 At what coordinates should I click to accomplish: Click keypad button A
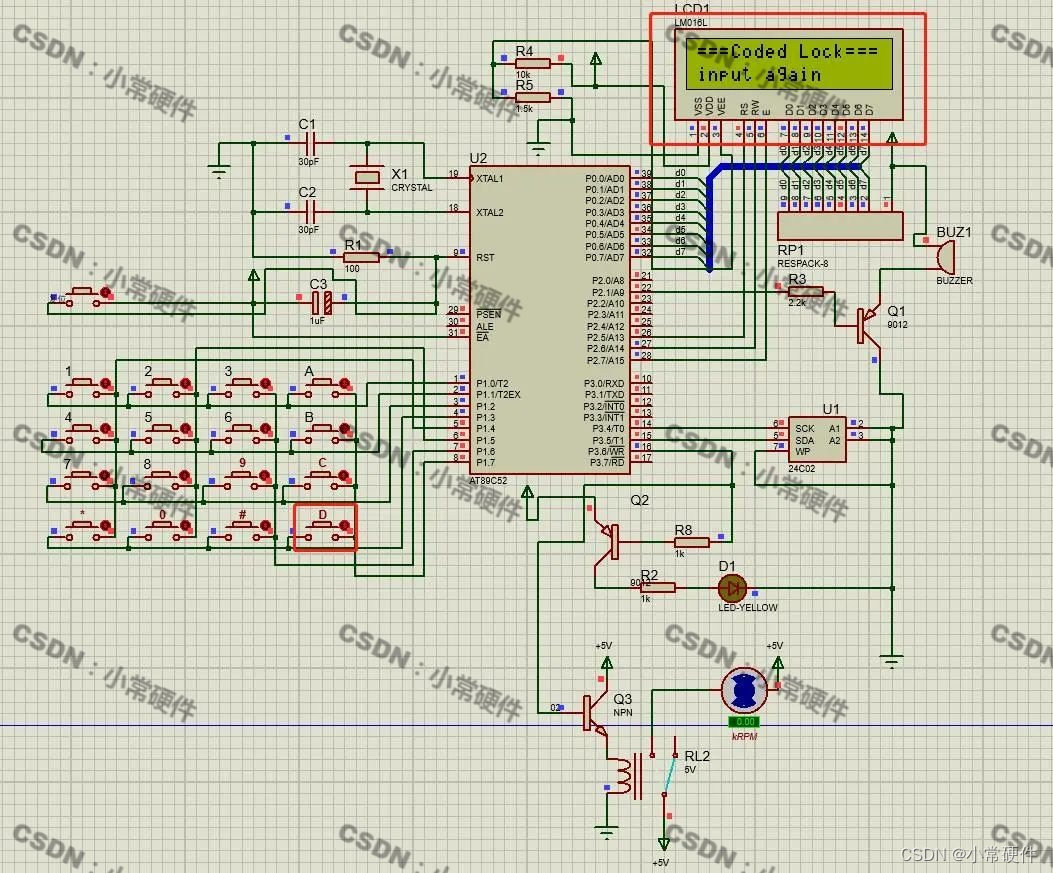click(x=322, y=388)
